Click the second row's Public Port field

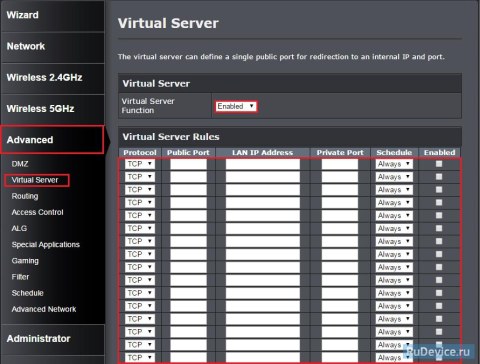188,177
